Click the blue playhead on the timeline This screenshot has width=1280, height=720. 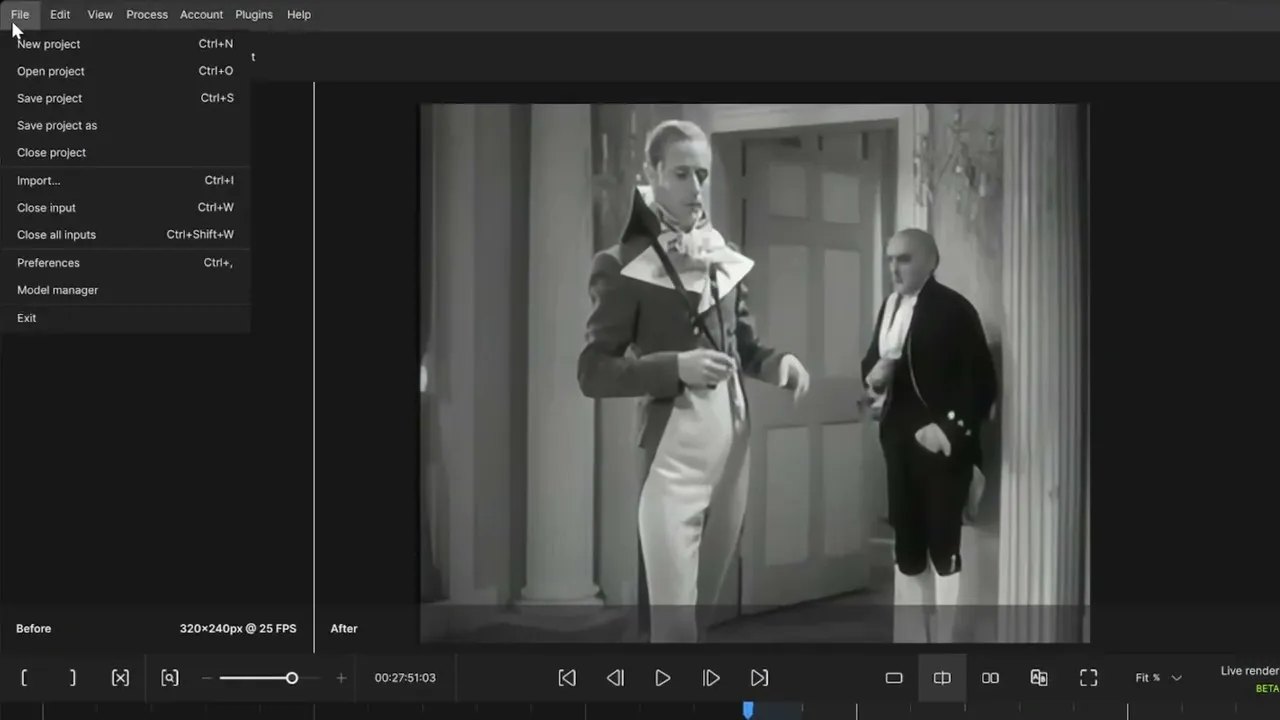[x=748, y=709]
